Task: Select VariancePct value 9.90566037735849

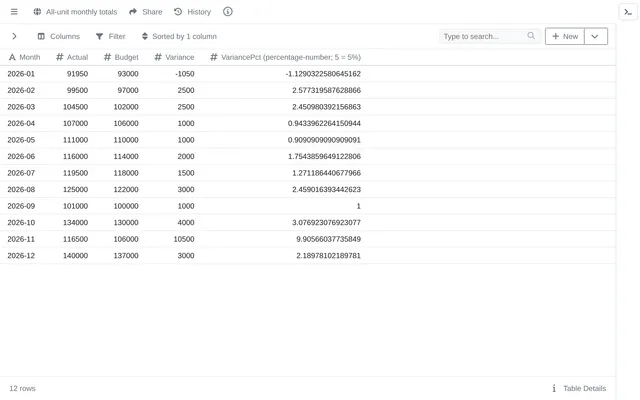Action: (x=328, y=239)
